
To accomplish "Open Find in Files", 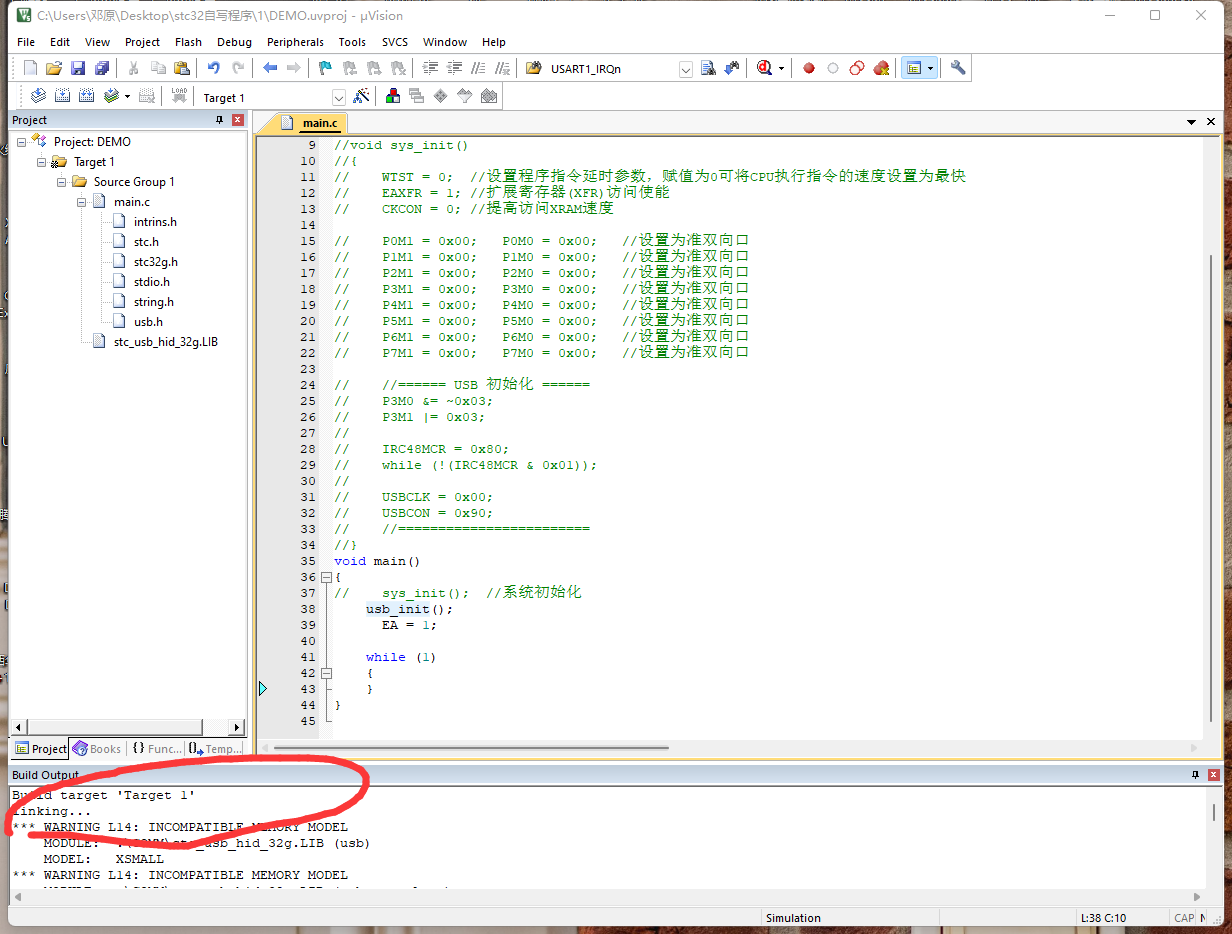I will coord(534,68).
